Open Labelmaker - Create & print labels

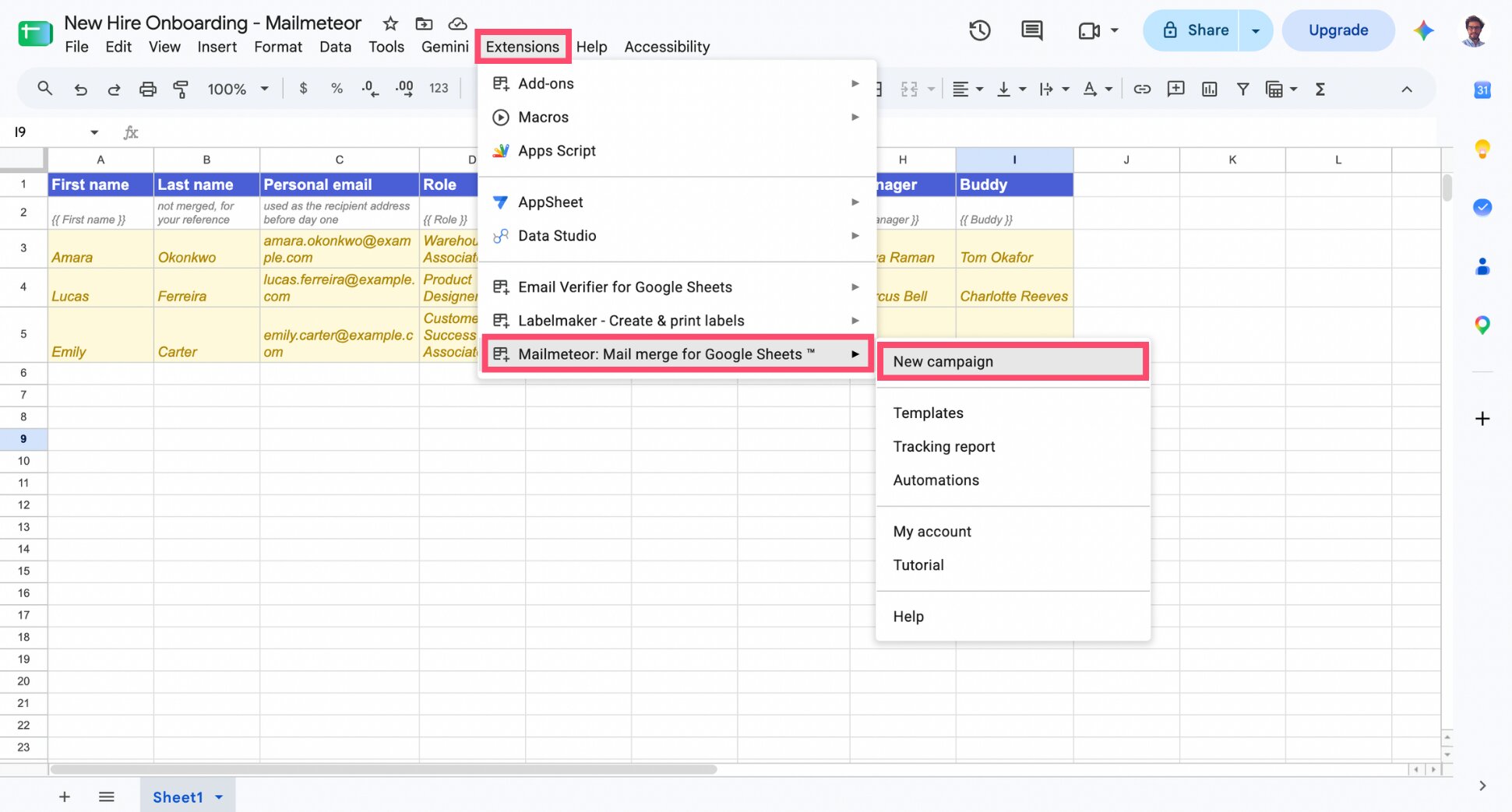(676, 320)
